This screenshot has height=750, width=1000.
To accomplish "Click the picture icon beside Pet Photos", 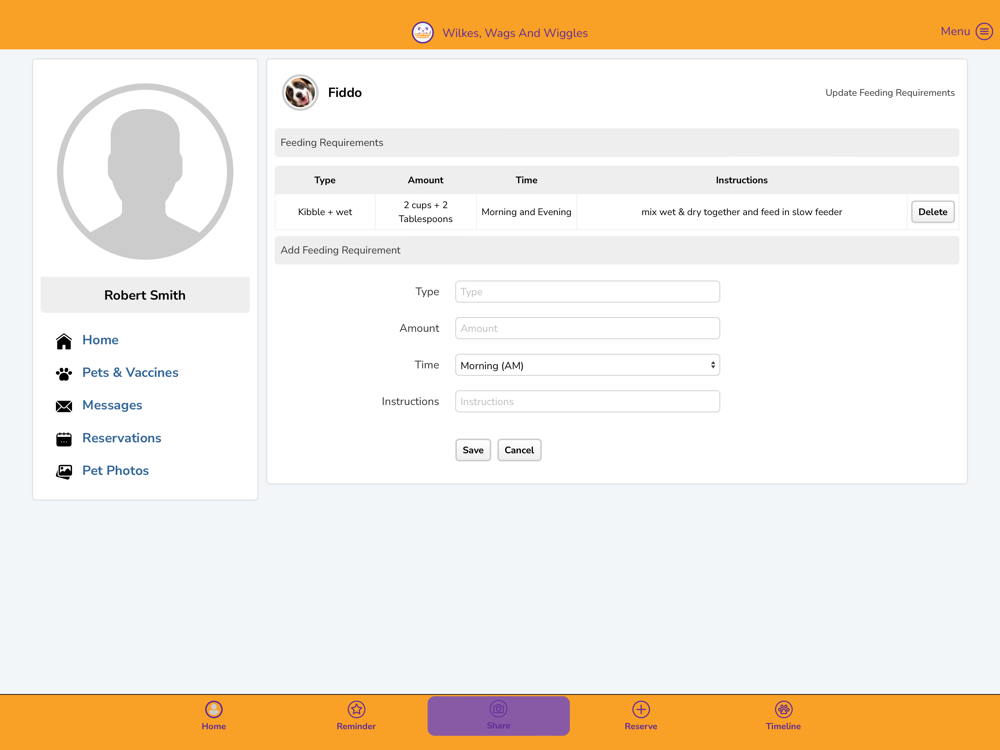I will pos(64,471).
